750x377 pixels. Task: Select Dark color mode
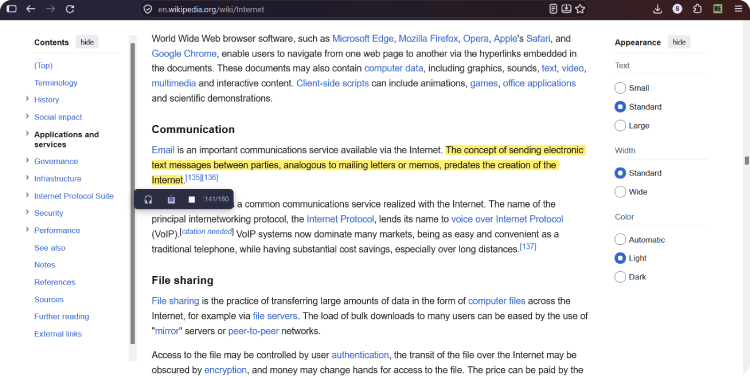620,277
